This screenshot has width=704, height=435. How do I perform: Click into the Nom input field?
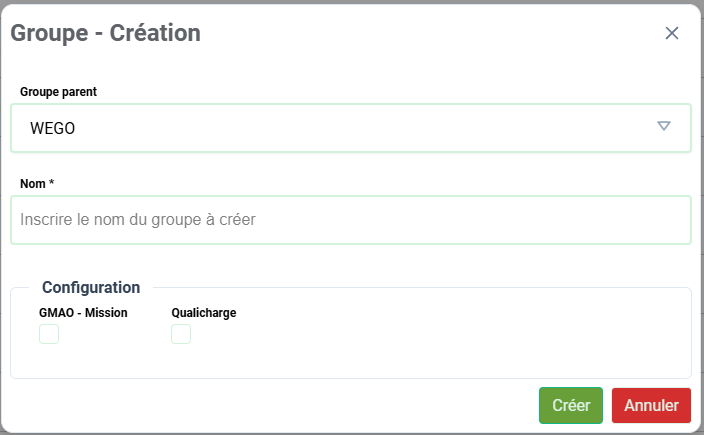pyautogui.click(x=350, y=219)
